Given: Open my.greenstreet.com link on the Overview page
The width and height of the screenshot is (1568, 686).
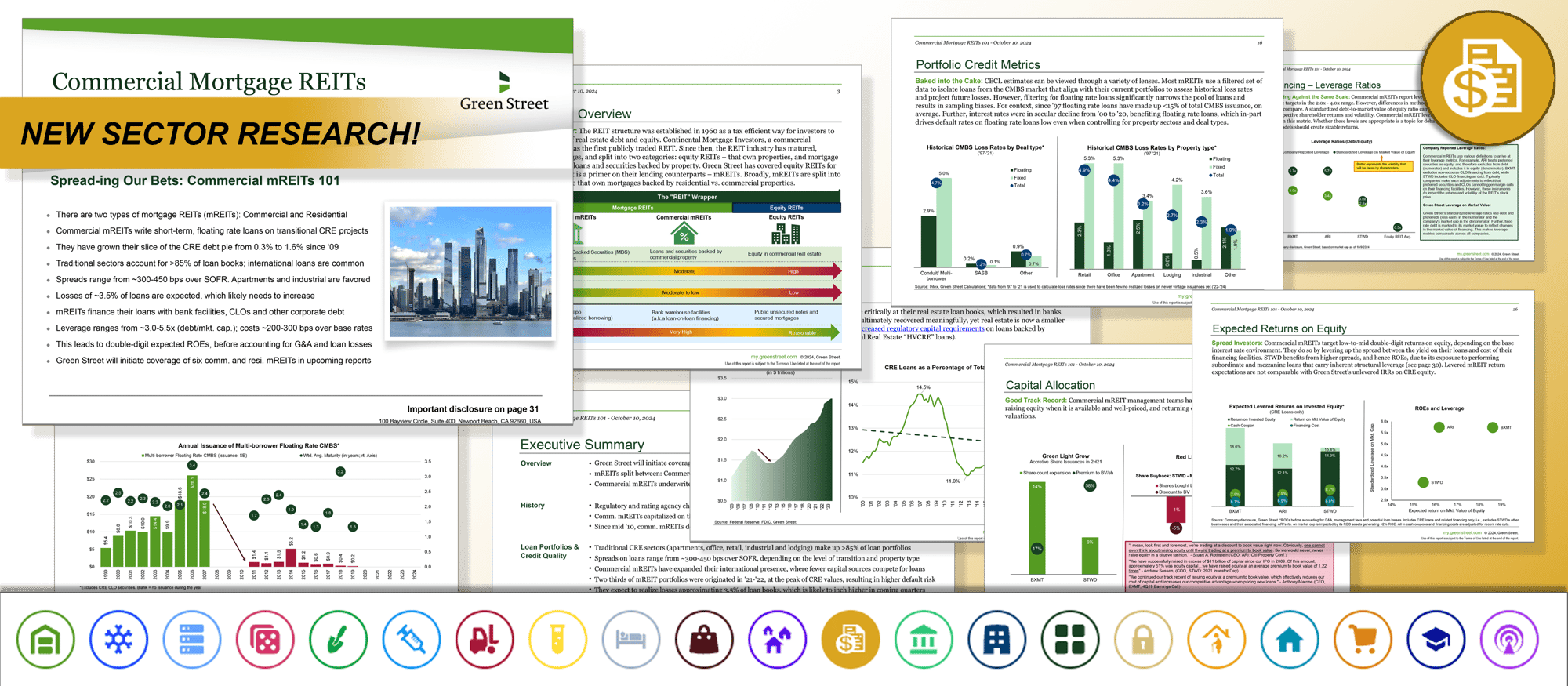Looking at the screenshot, I should tap(773, 357).
